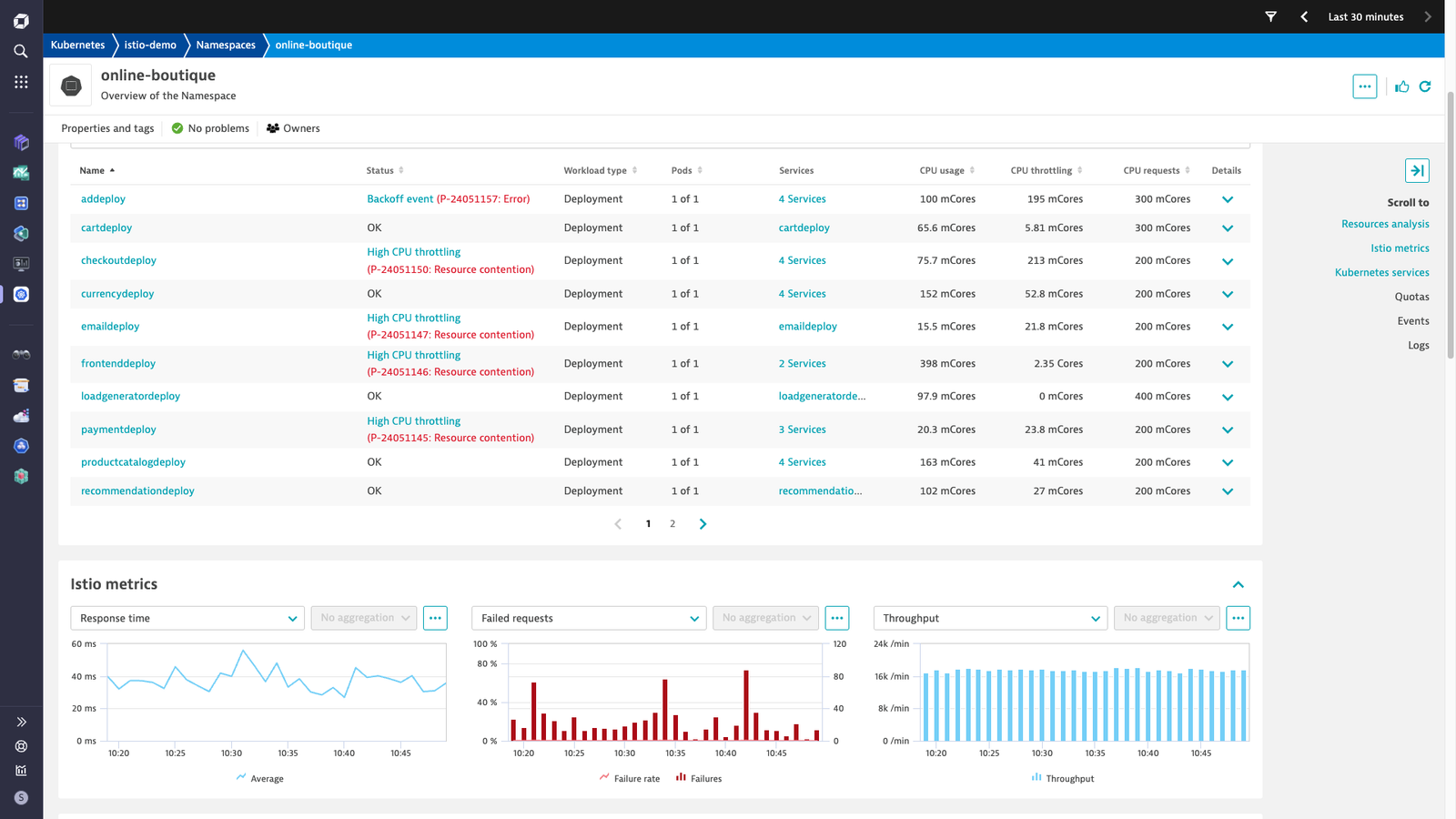Expand details for the addeploy row
This screenshot has width=1456, height=819.
1228,199
